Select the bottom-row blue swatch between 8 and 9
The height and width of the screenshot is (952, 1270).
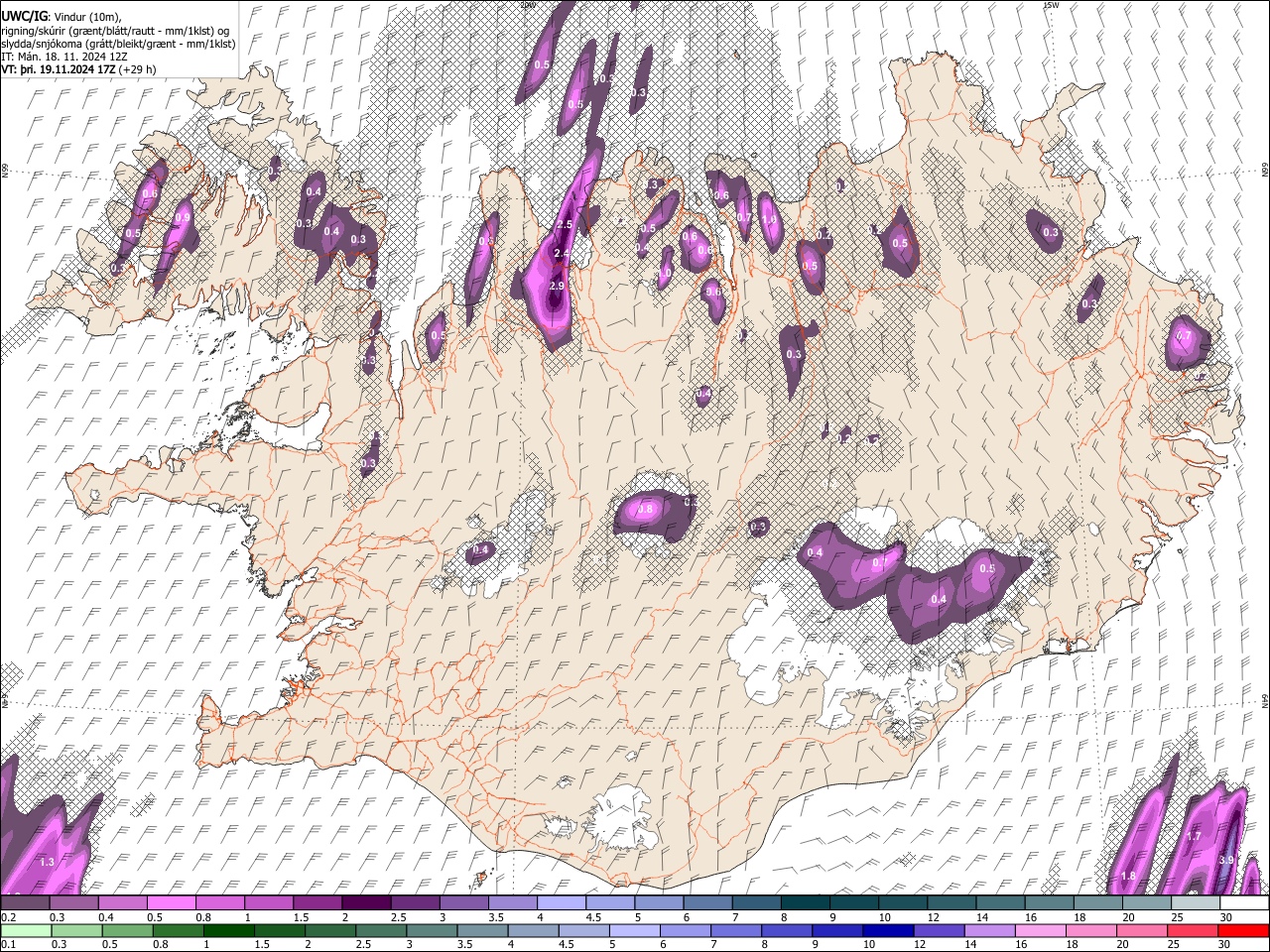(789, 930)
